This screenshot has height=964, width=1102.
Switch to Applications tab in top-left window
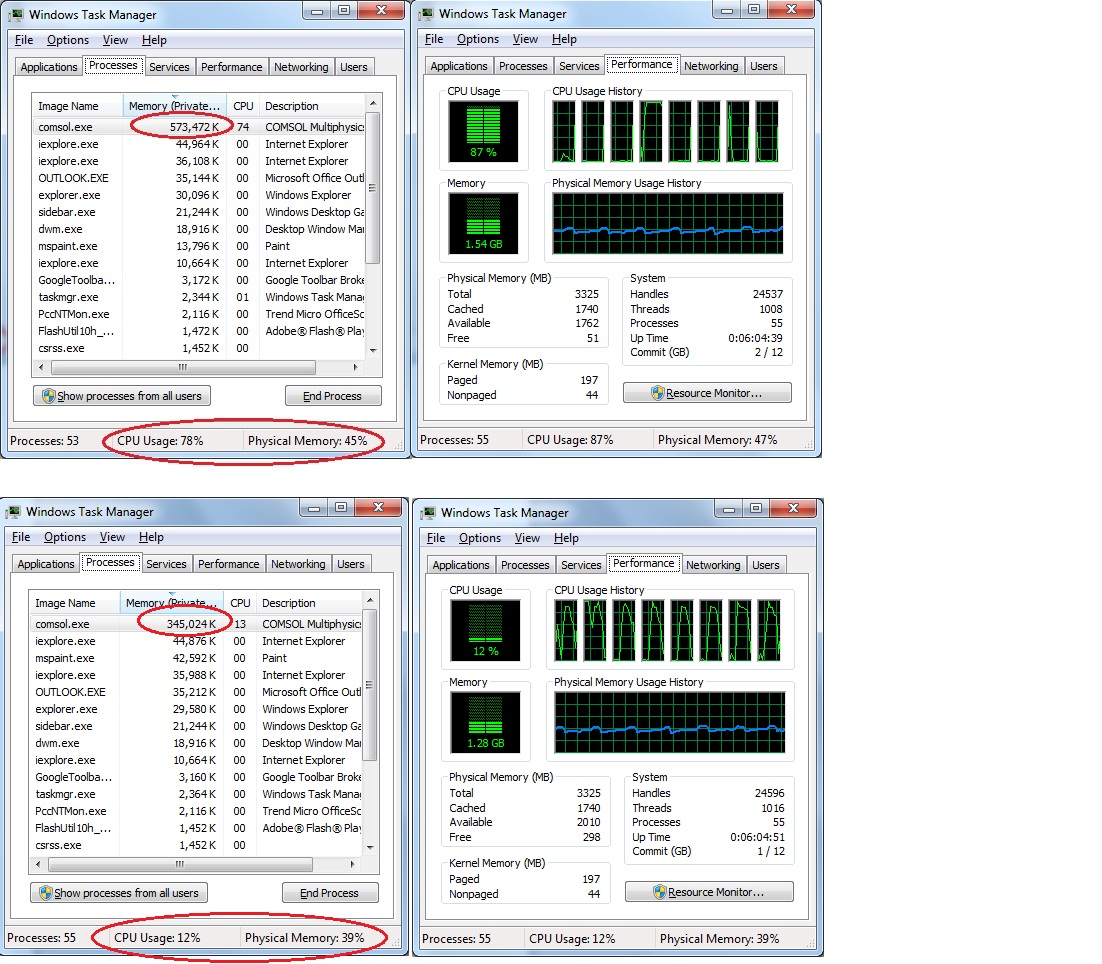pos(48,67)
